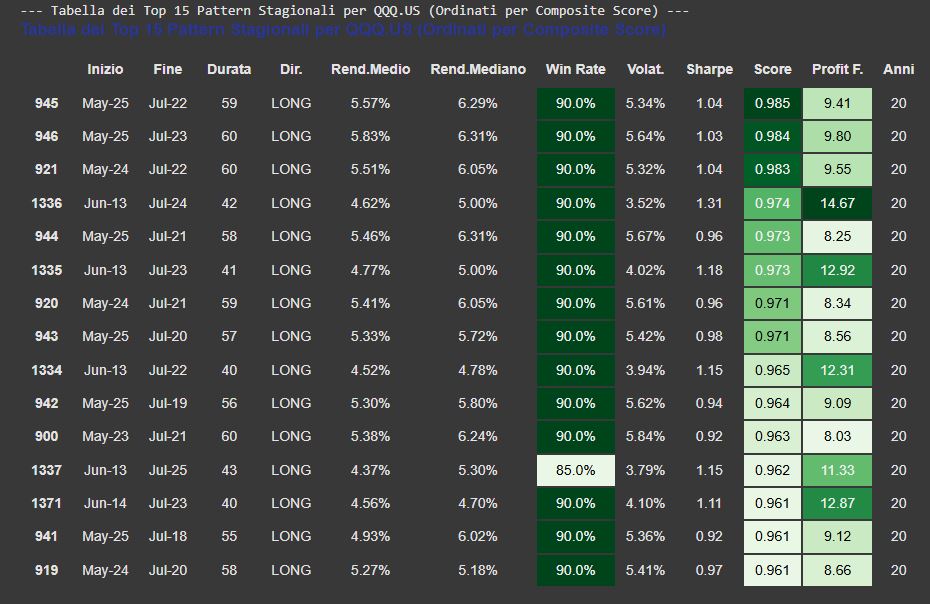Click the Sharpe value 1.11
The width and height of the screenshot is (930, 604).
tap(709, 504)
